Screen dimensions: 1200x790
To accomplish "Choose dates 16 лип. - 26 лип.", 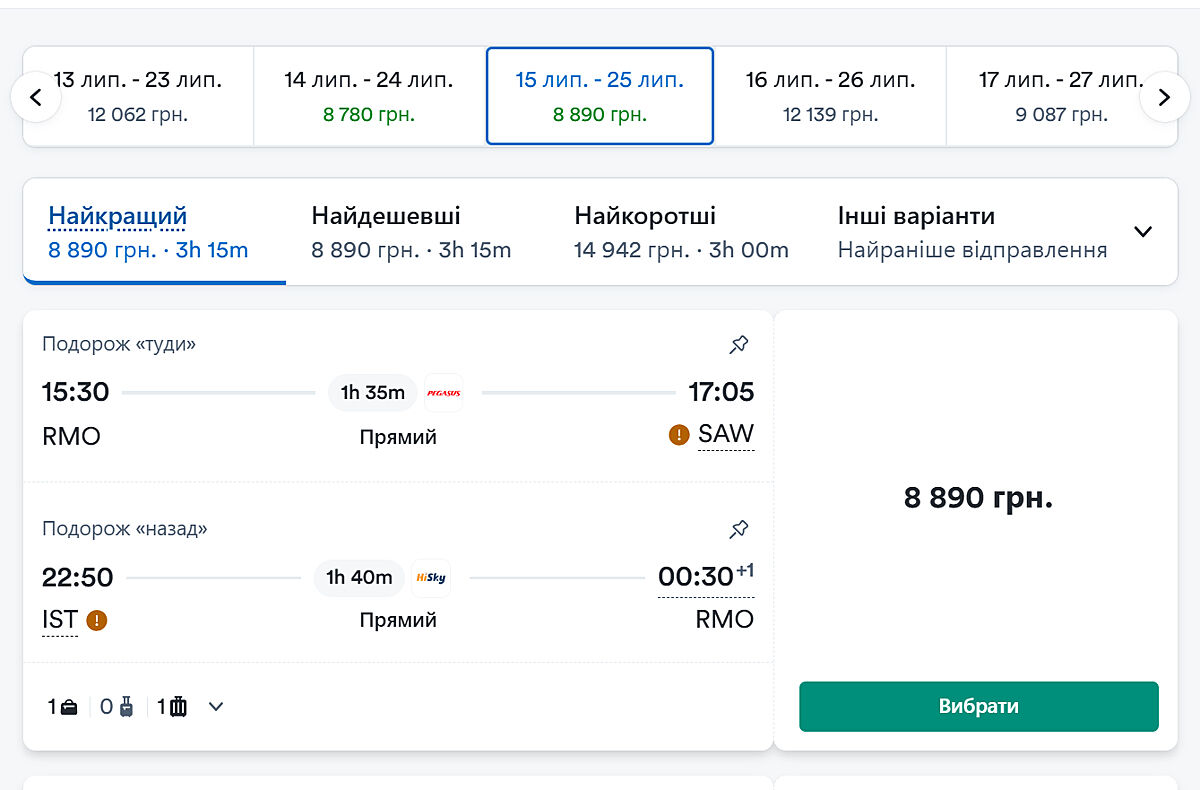I will [830, 96].
